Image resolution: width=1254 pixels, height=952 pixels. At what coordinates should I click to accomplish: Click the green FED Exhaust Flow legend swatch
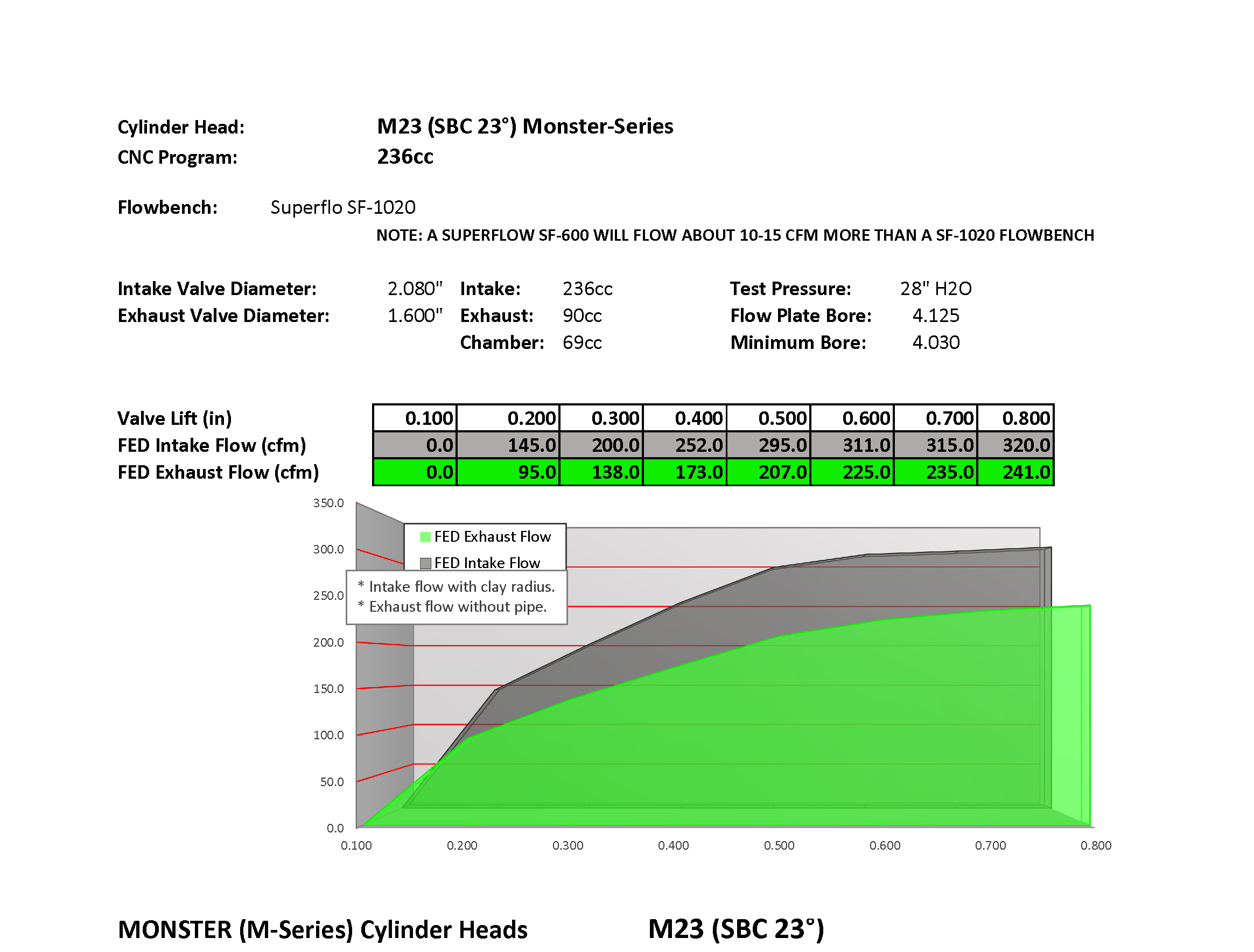point(425,537)
